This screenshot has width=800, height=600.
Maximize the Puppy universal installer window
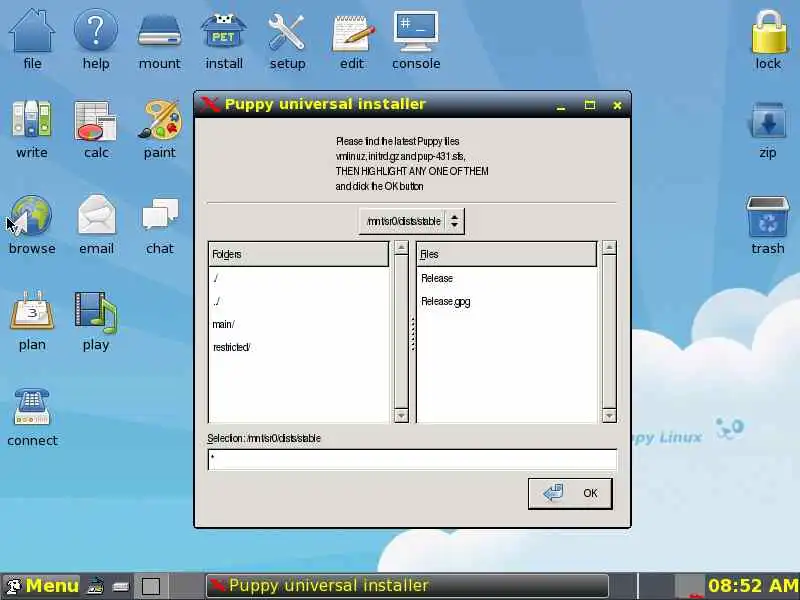click(x=590, y=105)
